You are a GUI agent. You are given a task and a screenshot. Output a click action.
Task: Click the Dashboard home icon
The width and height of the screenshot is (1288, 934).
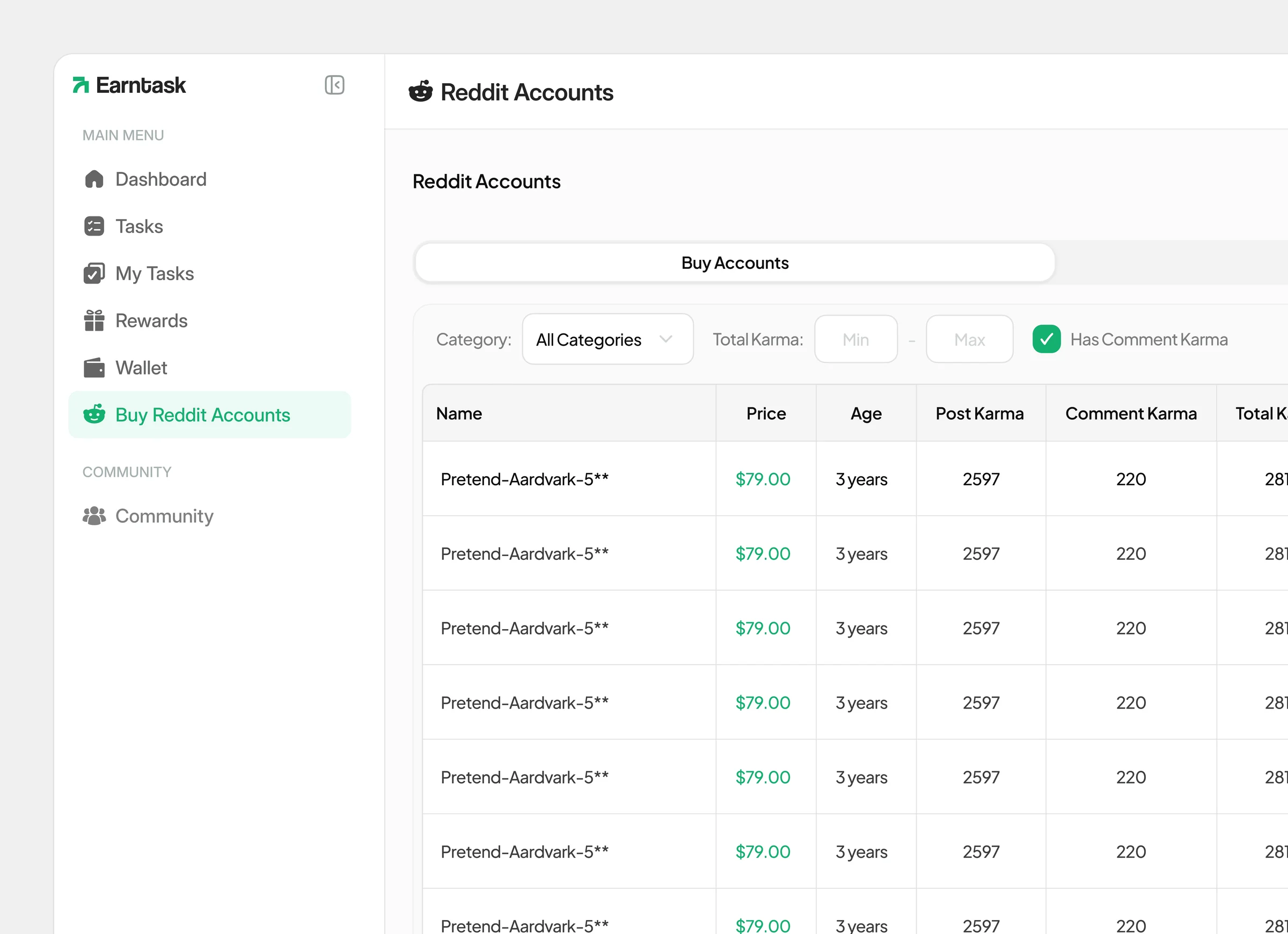(94, 179)
